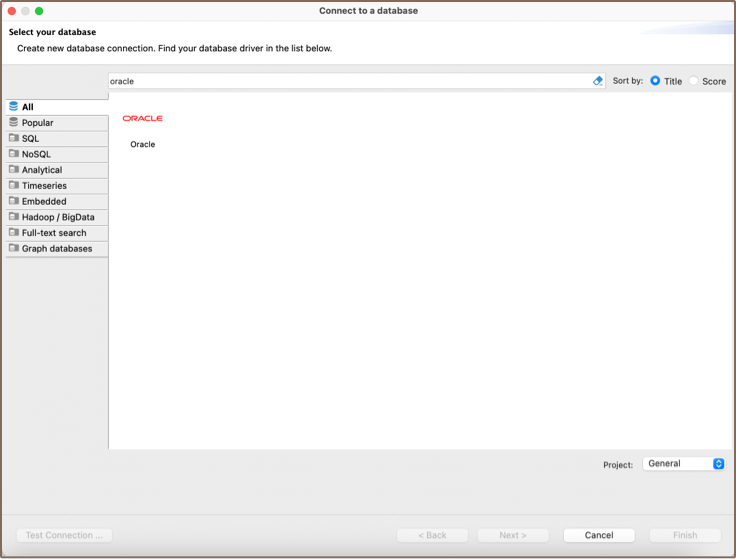Sort drivers by Score
736x559 pixels.
tap(693, 81)
